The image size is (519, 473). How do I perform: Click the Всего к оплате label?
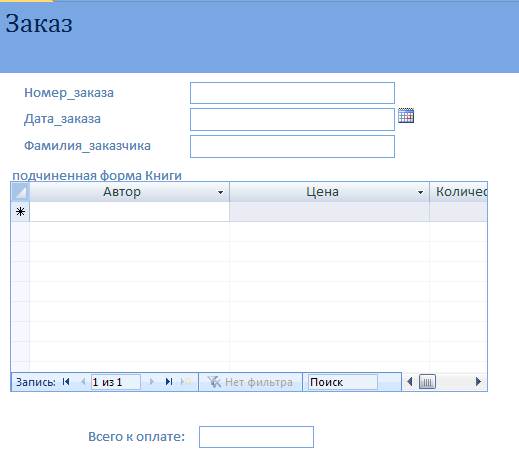pos(136,436)
